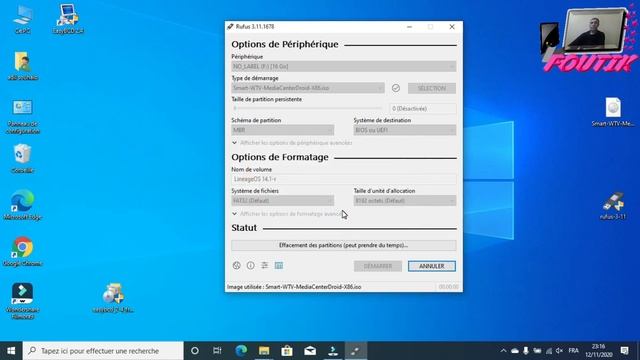Click the taskbar clock and date
The width and height of the screenshot is (640, 360).
tap(598, 351)
